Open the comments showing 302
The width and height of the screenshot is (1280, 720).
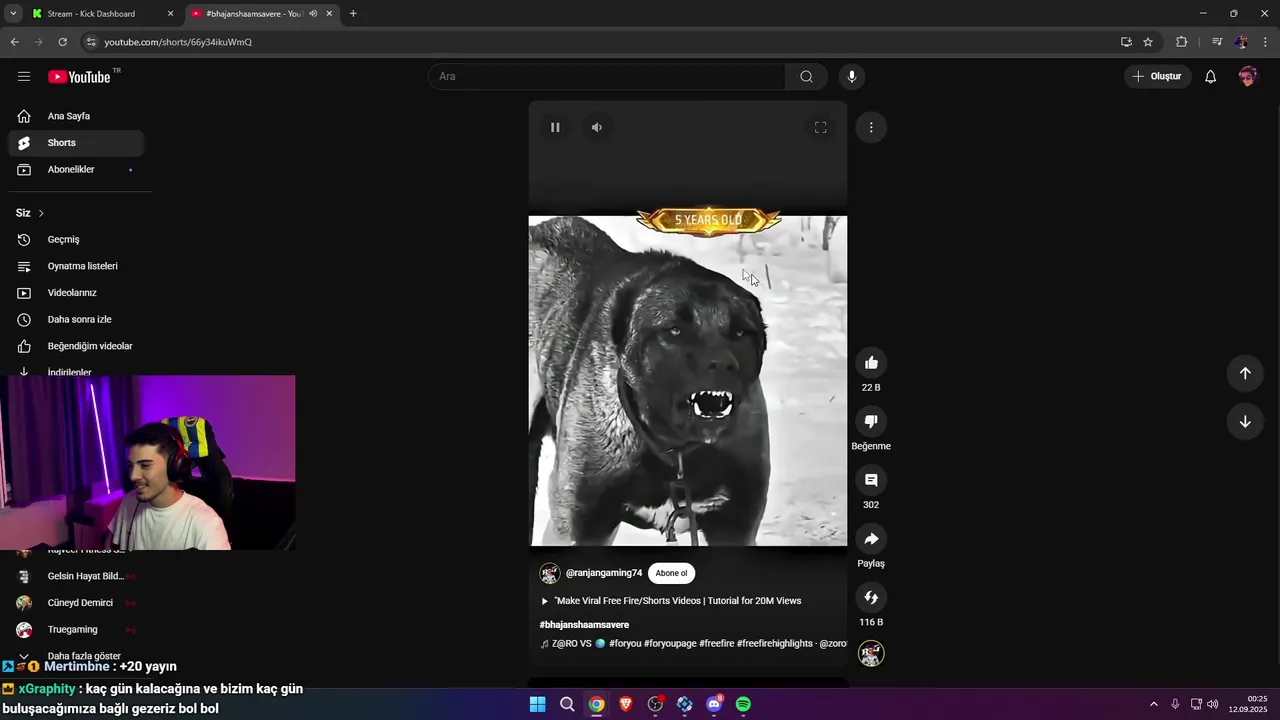871,480
